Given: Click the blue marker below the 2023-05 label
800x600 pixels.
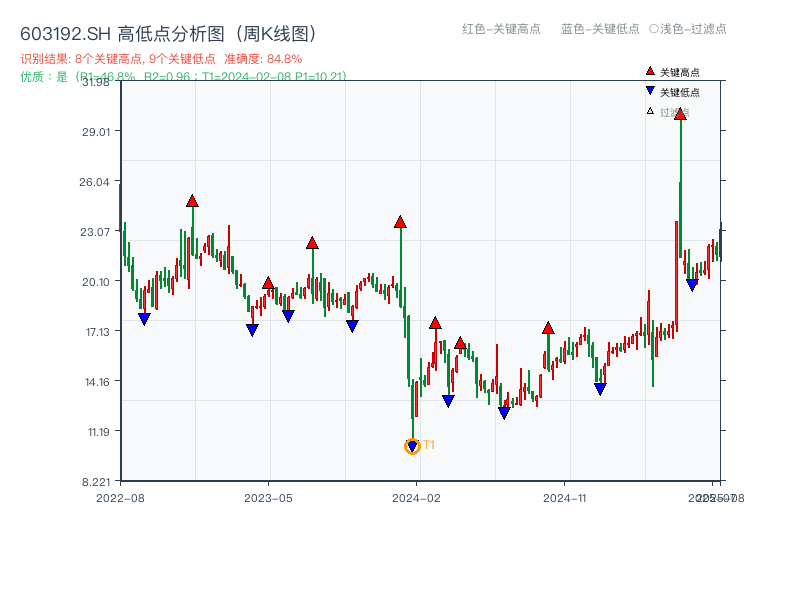Looking at the screenshot, I should 250,328.
